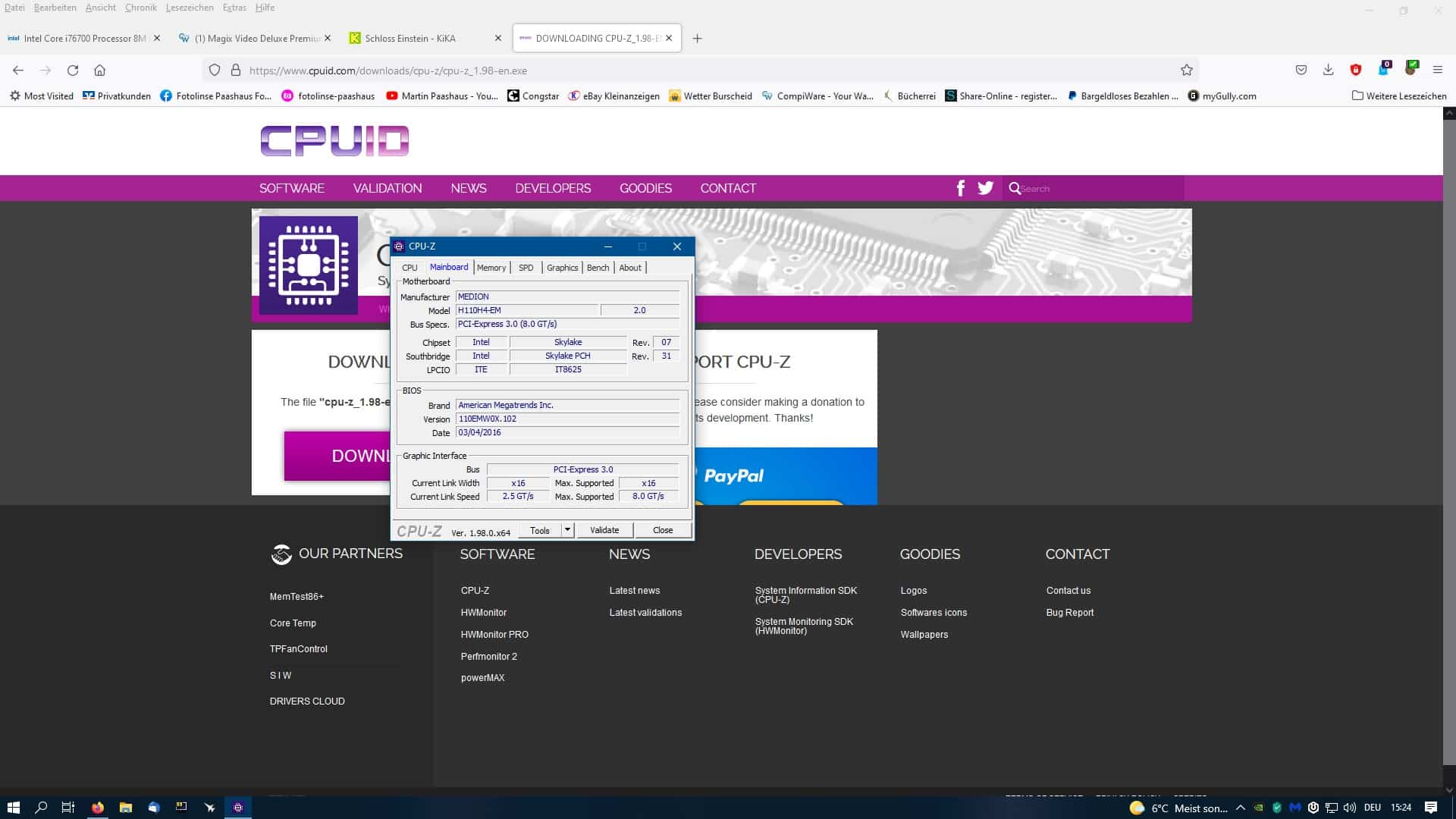Open the Facebook icon in CPUID navigation bar
Screen dimensions: 1456x819
(961, 188)
